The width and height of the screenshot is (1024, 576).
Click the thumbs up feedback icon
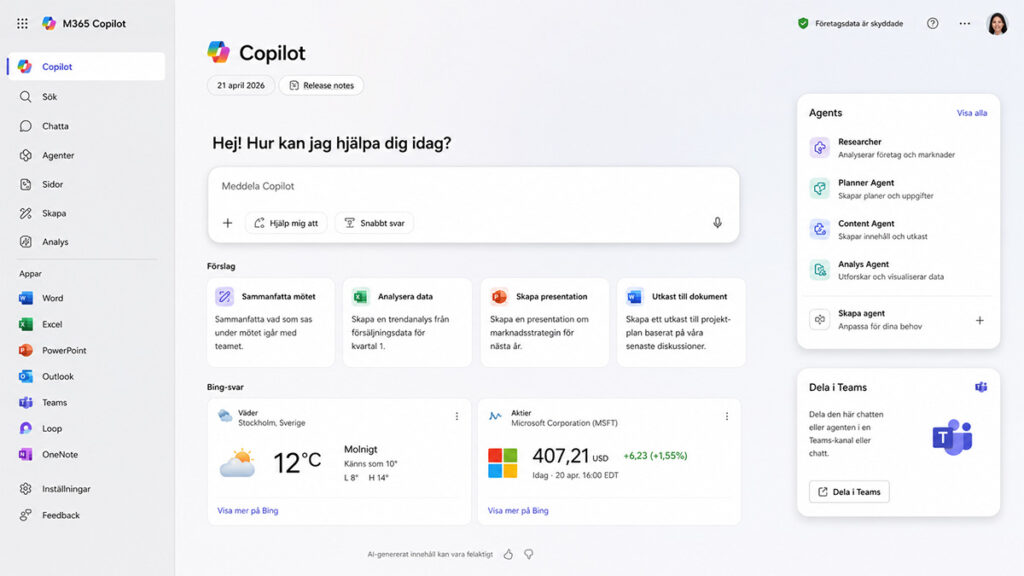tap(508, 554)
